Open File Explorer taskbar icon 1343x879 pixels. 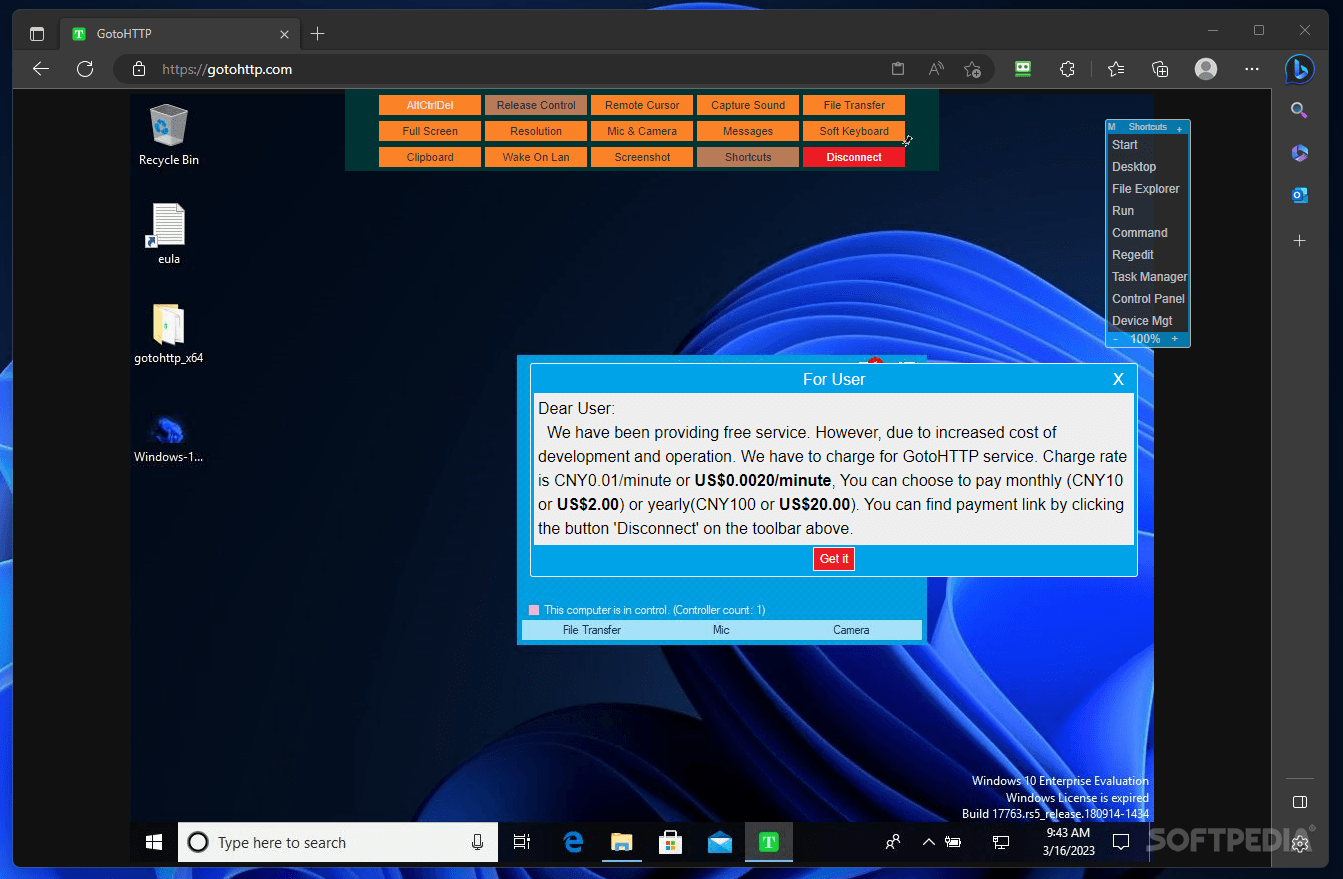pyautogui.click(x=621, y=842)
